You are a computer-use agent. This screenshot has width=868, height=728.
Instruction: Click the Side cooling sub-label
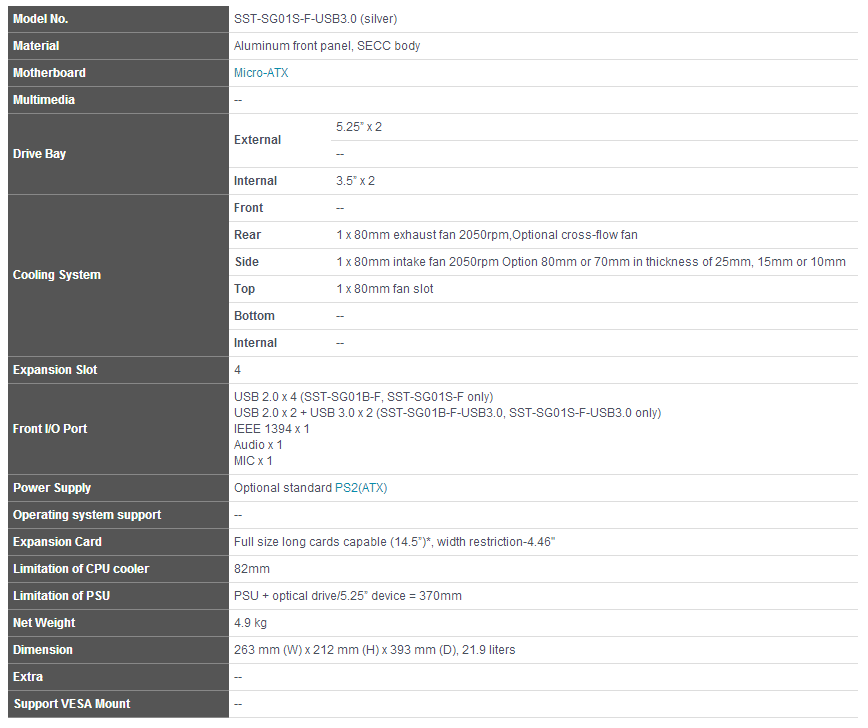[246, 262]
